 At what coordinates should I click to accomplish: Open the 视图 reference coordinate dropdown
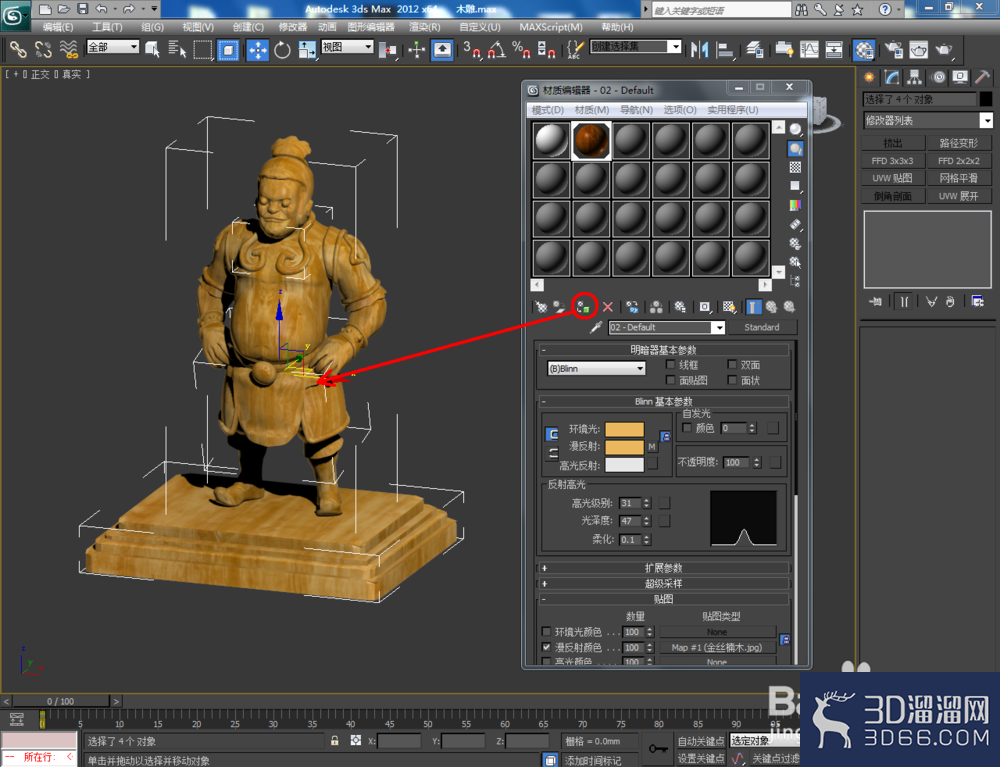(x=347, y=47)
